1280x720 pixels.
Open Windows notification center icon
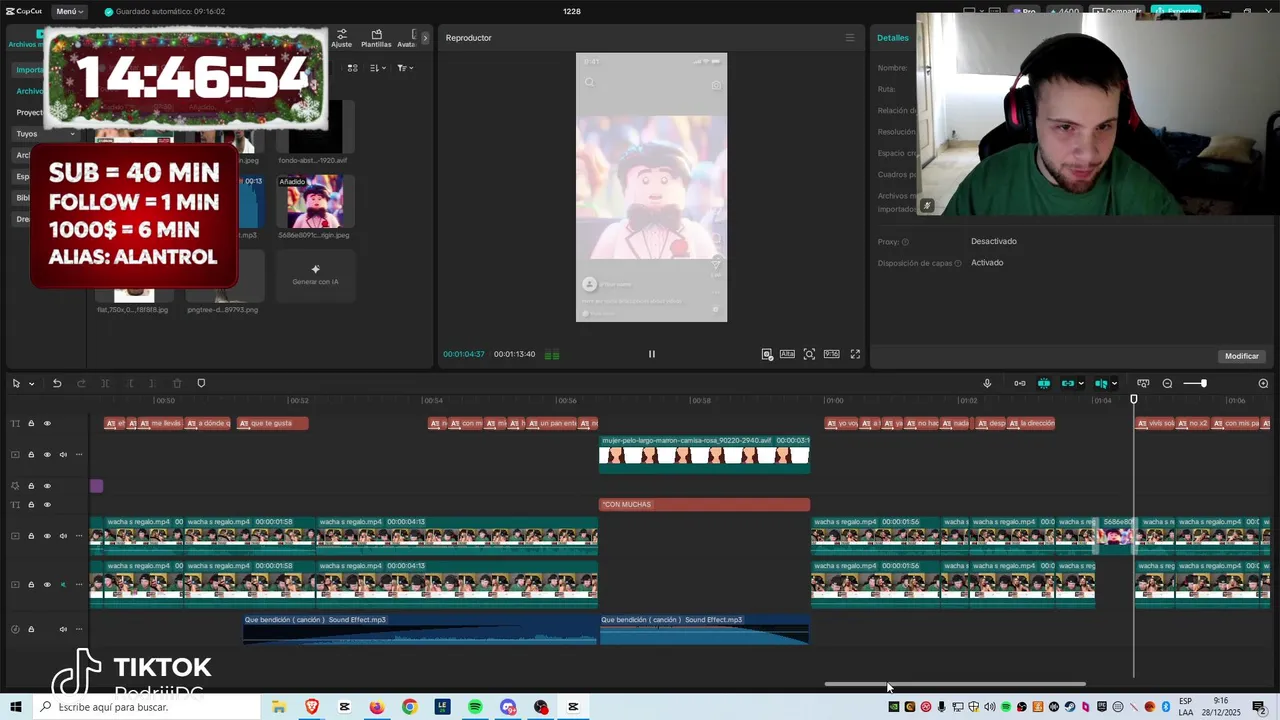(x=1259, y=707)
